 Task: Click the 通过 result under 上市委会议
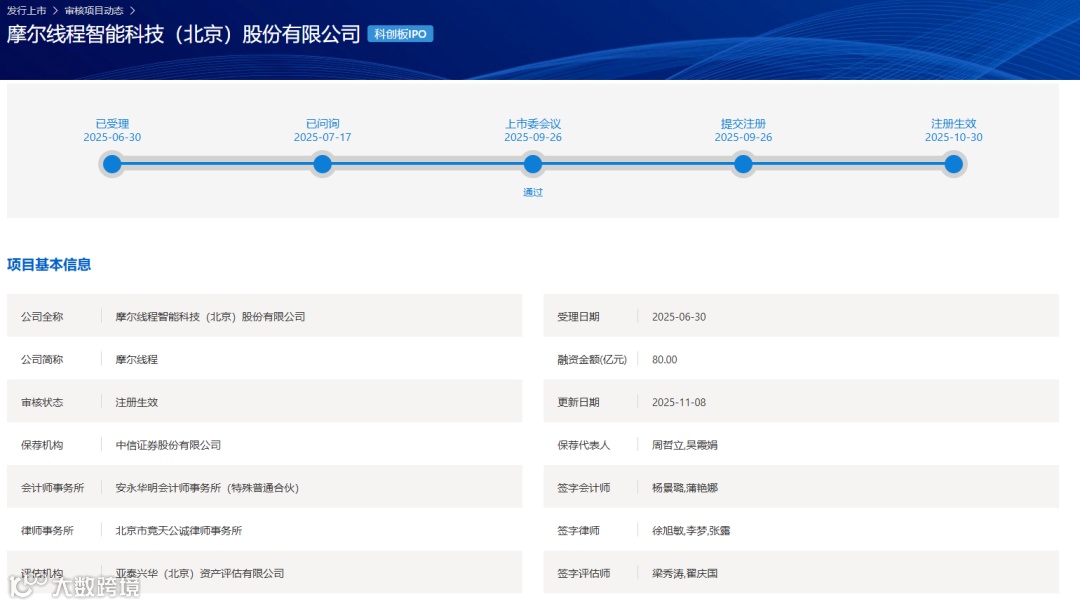532,192
